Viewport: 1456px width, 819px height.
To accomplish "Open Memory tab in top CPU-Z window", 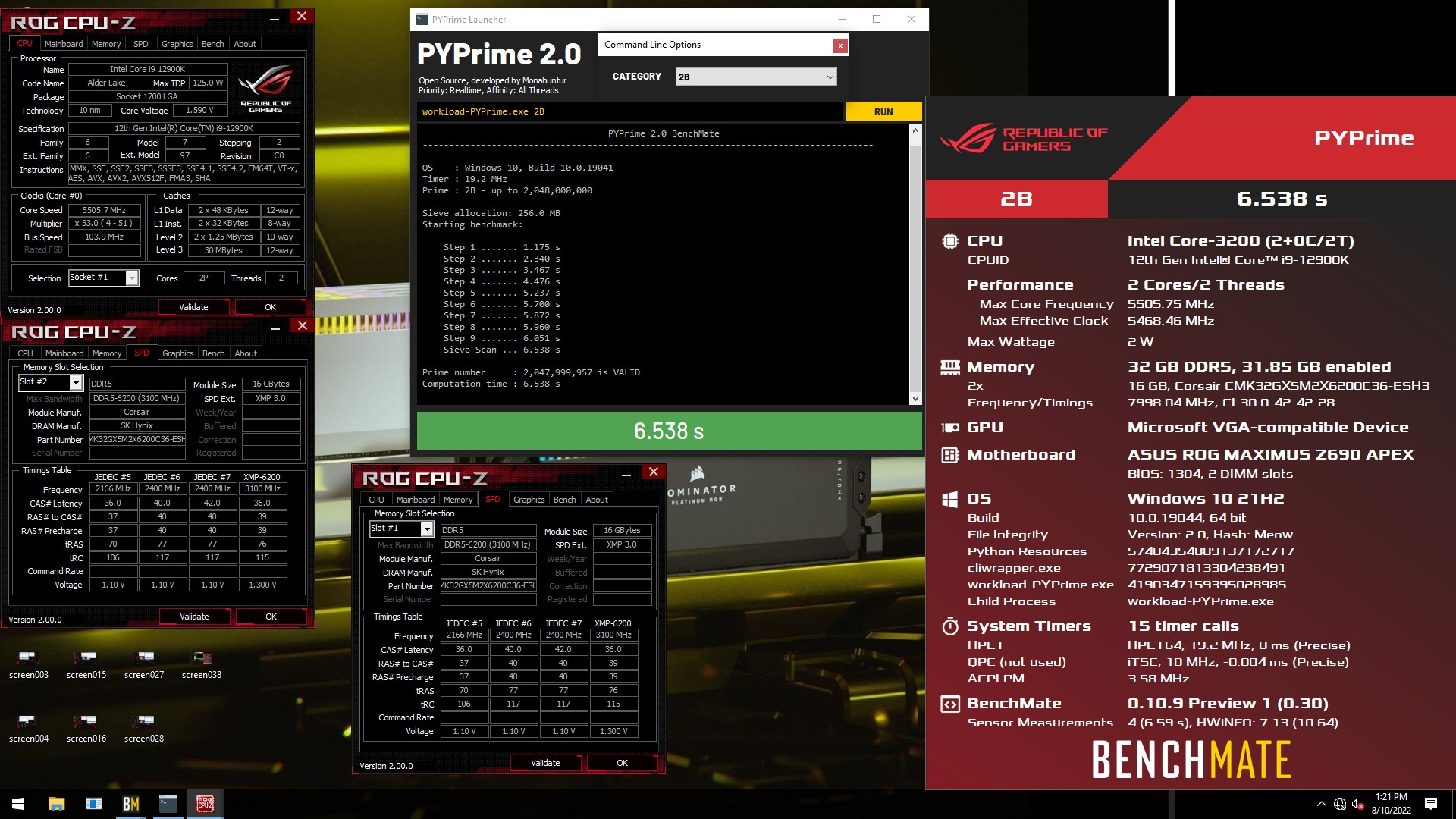I will [x=106, y=44].
